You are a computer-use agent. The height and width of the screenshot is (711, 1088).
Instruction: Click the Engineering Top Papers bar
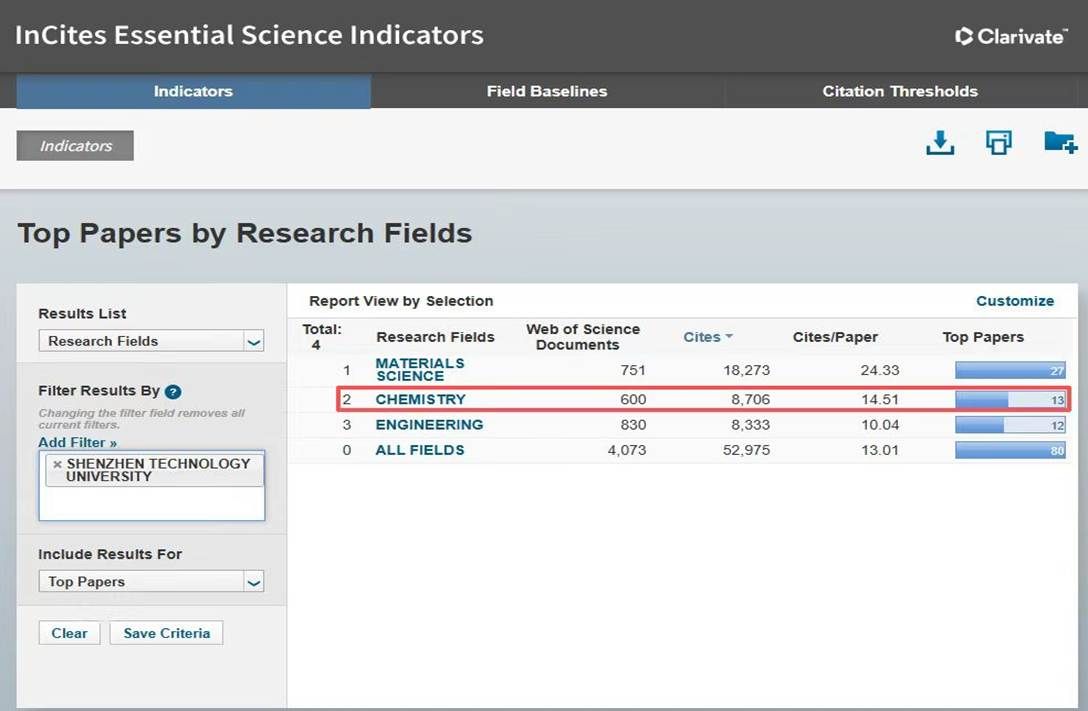pyautogui.click(x=1009, y=425)
